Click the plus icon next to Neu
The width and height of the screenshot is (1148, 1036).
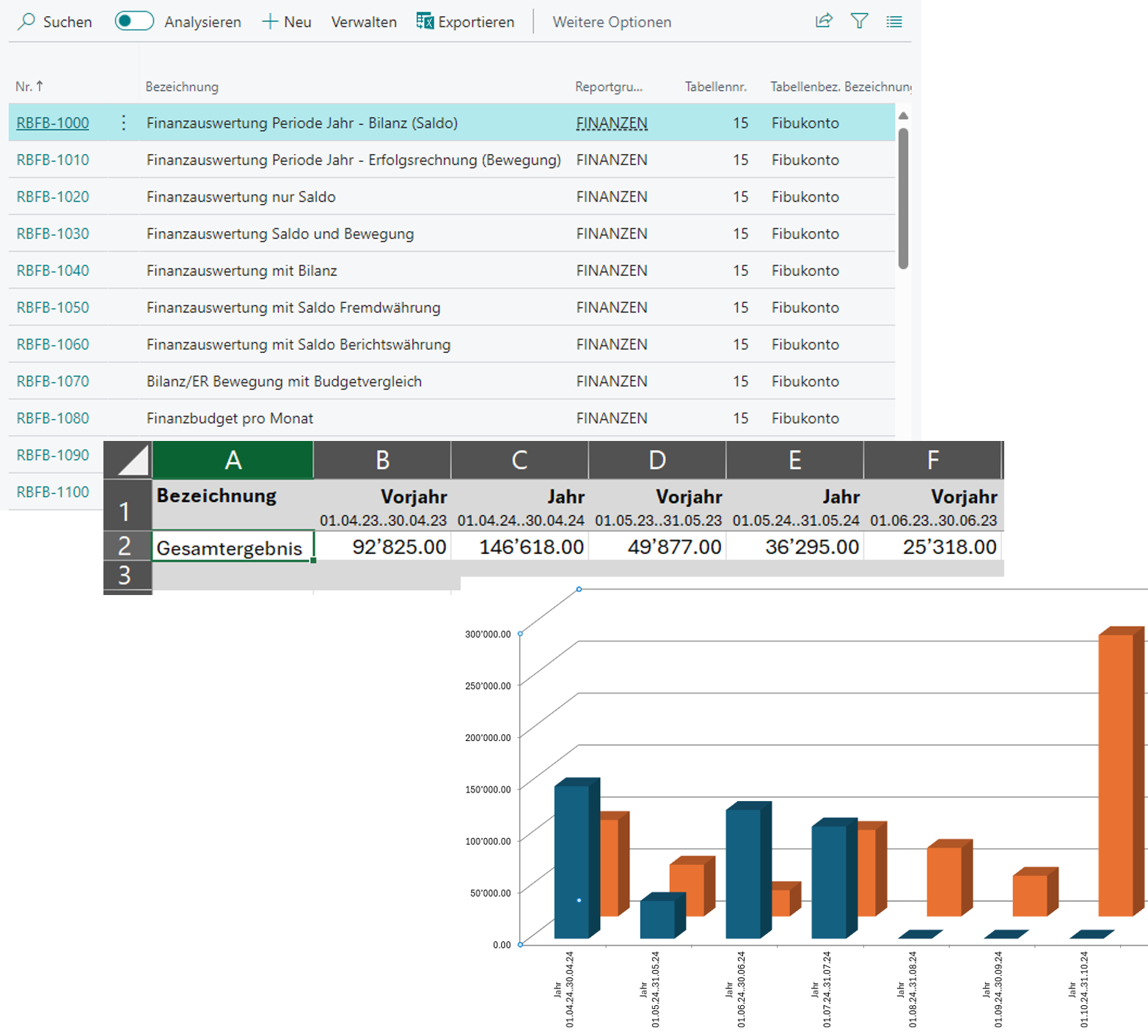coord(270,21)
